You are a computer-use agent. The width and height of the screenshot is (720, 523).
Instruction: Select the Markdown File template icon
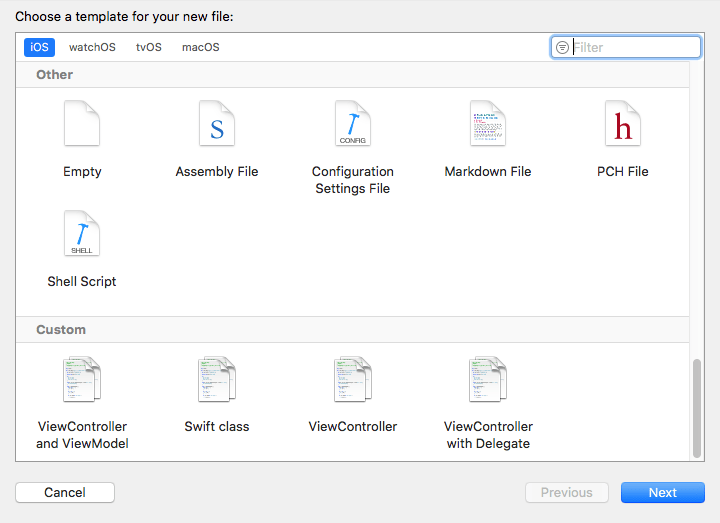point(488,124)
